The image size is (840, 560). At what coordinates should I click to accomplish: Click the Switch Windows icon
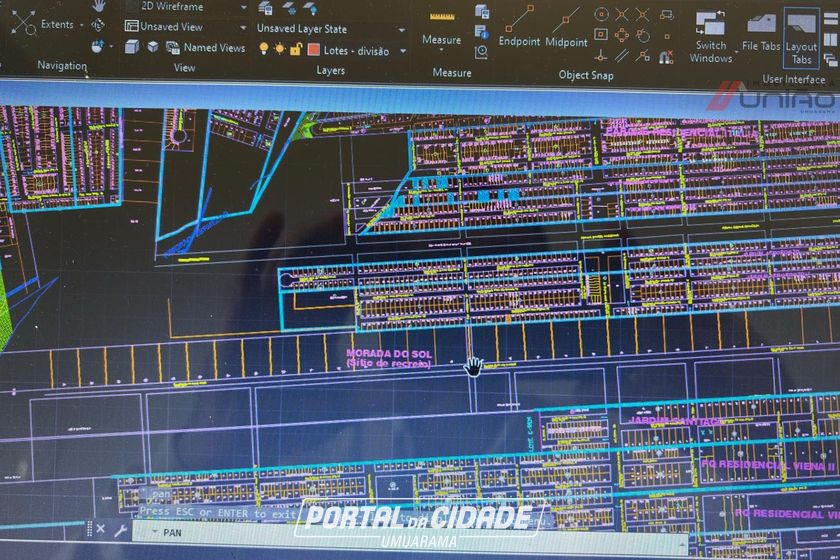pos(710,36)
